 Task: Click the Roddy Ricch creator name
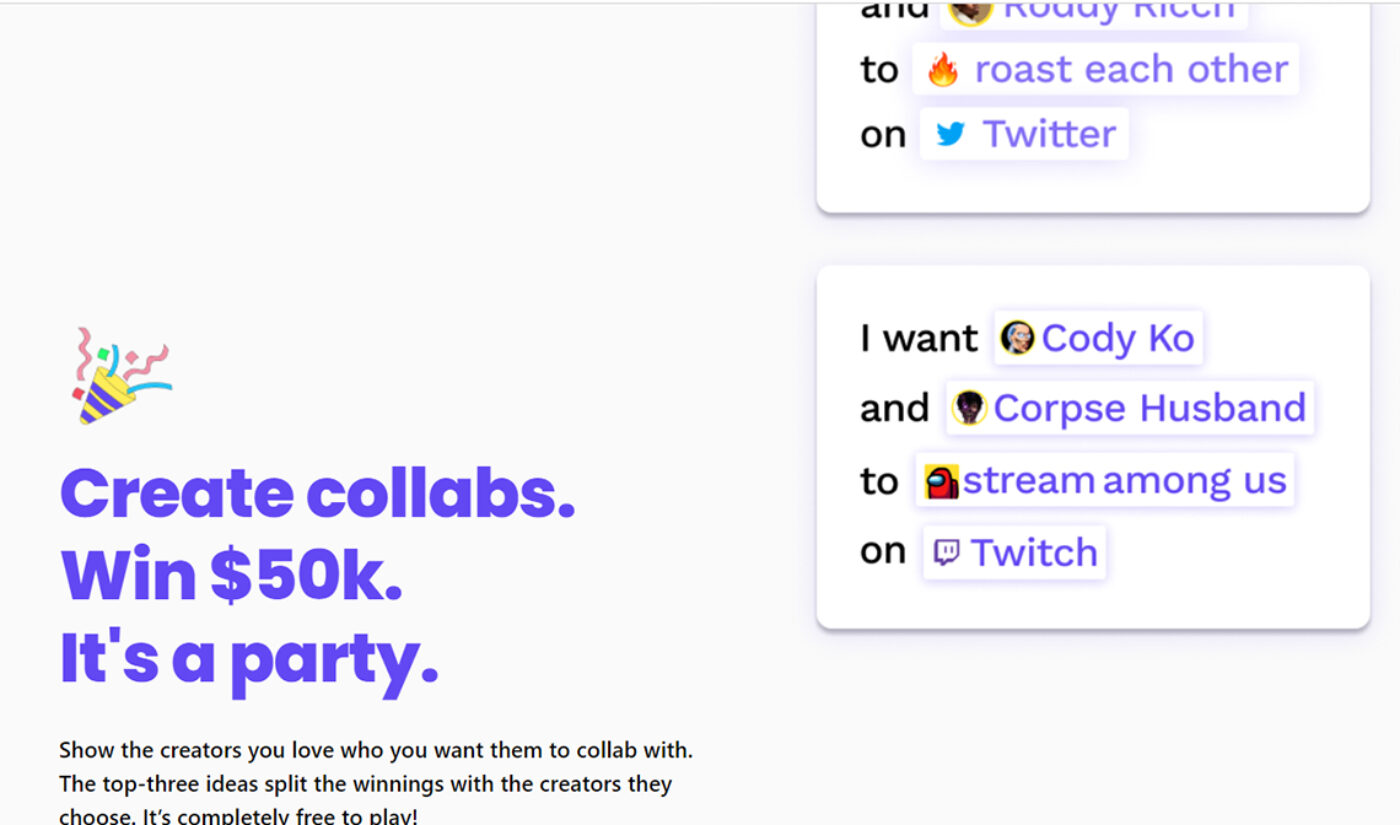pos(1118,12)
